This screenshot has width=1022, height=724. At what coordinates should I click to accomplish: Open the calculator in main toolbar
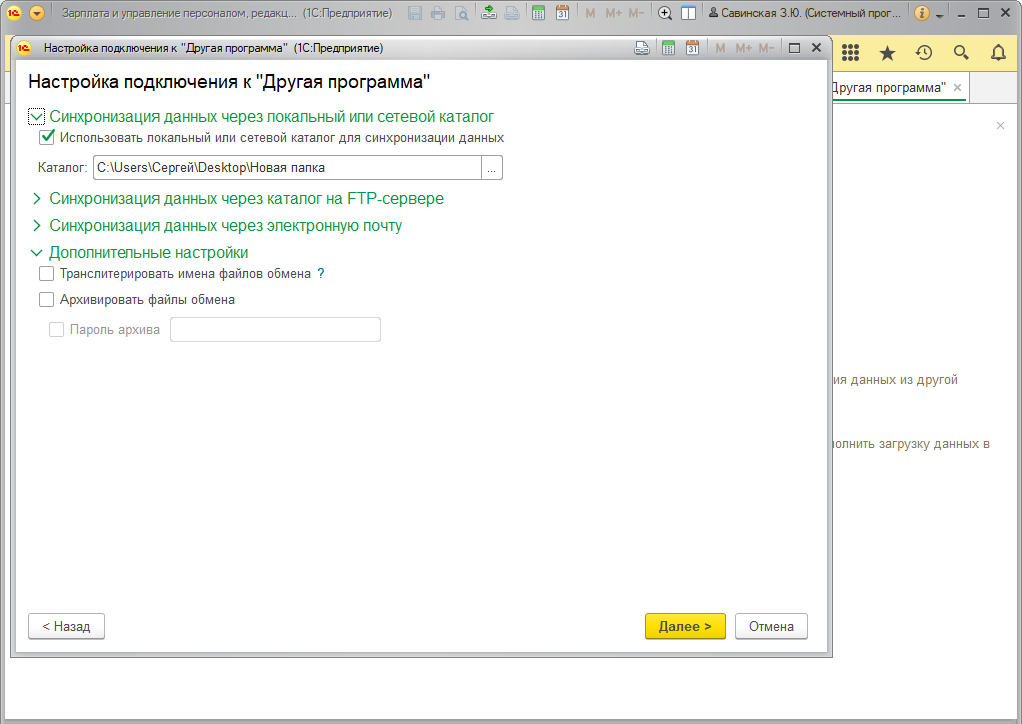[539, 13]
